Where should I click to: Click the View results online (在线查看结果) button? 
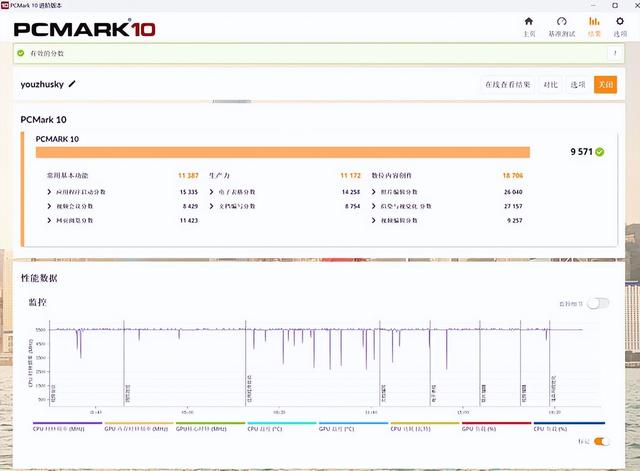tap(507, 84)
